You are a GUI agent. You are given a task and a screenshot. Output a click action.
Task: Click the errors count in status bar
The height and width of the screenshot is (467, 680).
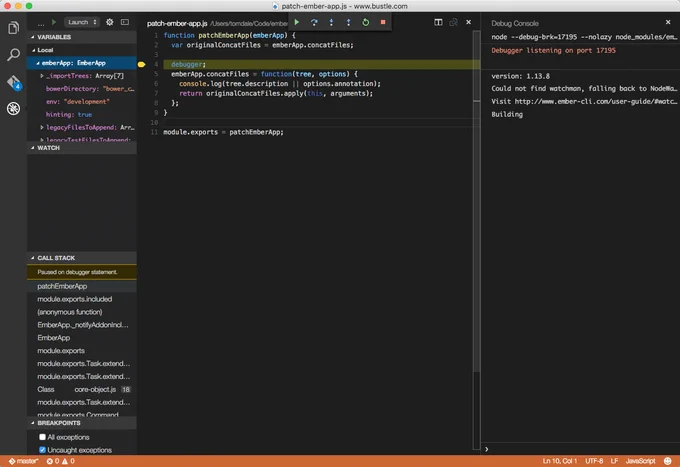[53, 461]
